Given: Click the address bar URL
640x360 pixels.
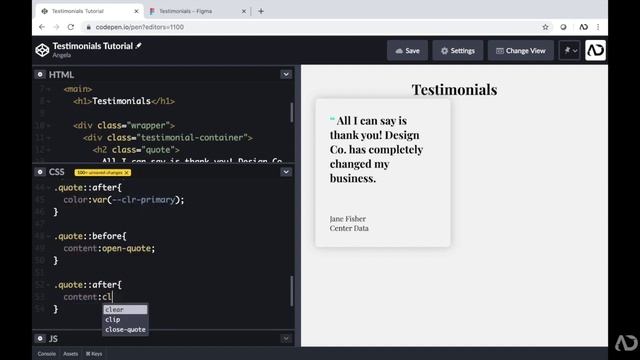Looking at the screenshot, I should click(x=140, y=27).
